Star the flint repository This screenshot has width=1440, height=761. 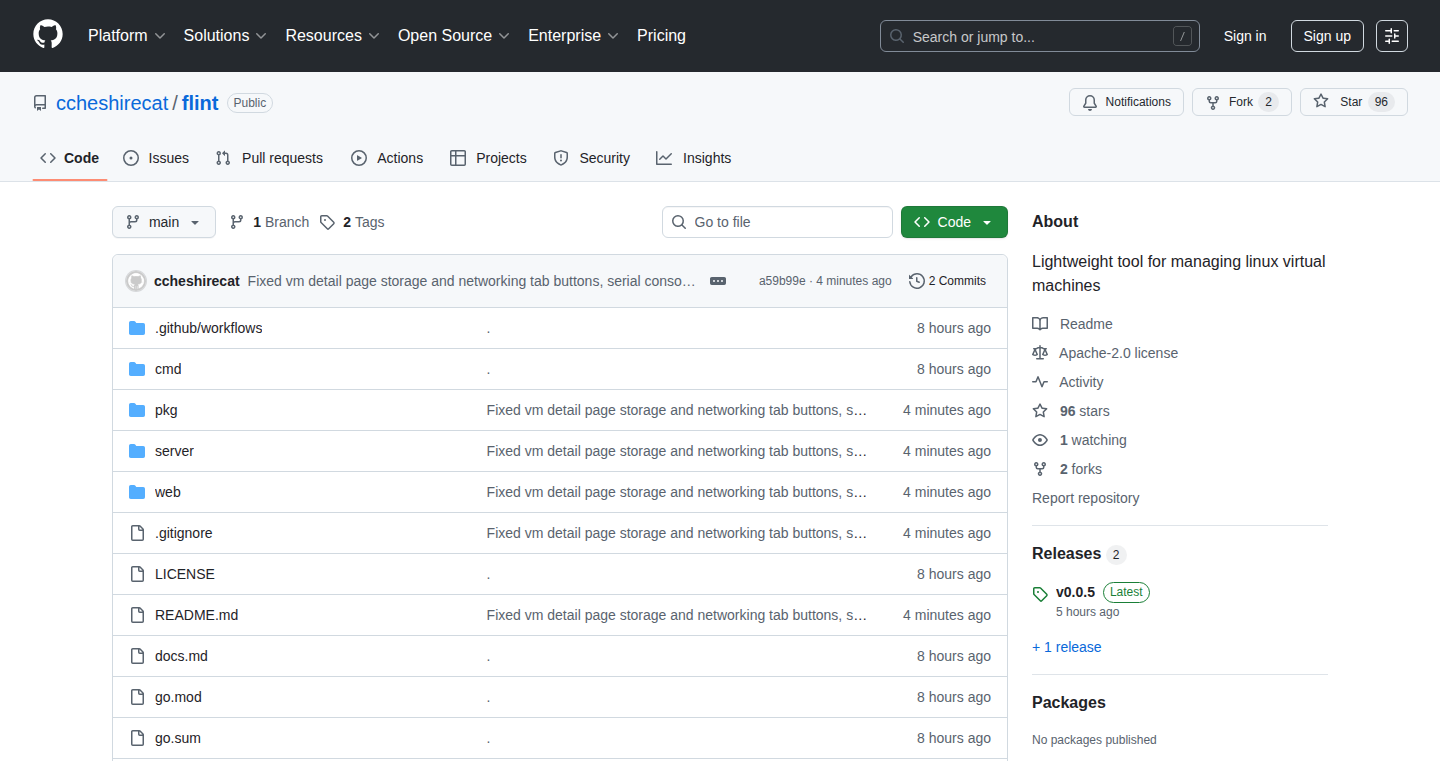click(x=1353, y=102)
